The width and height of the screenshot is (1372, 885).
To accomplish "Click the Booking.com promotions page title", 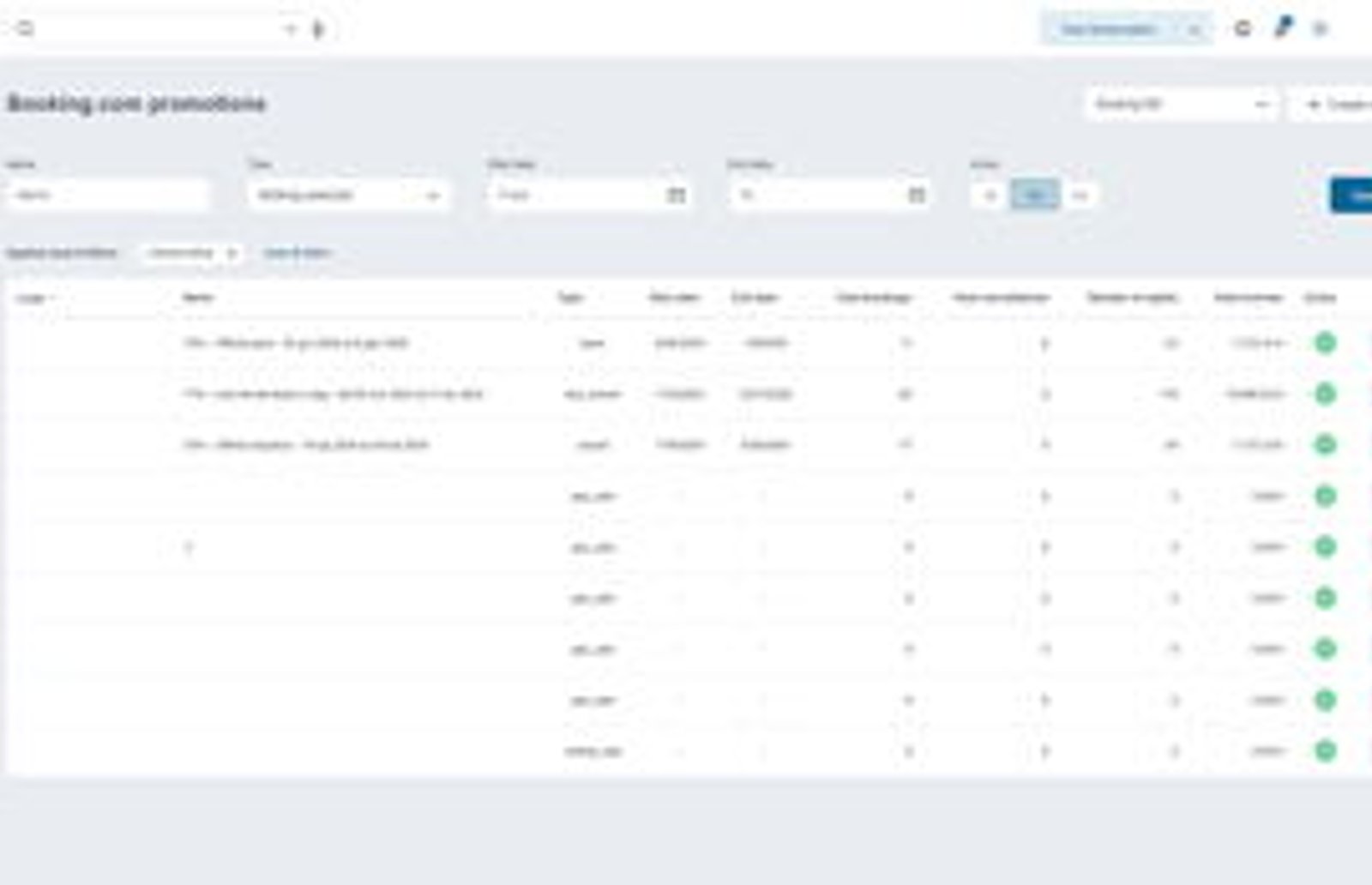I will [x=137, y=104].
